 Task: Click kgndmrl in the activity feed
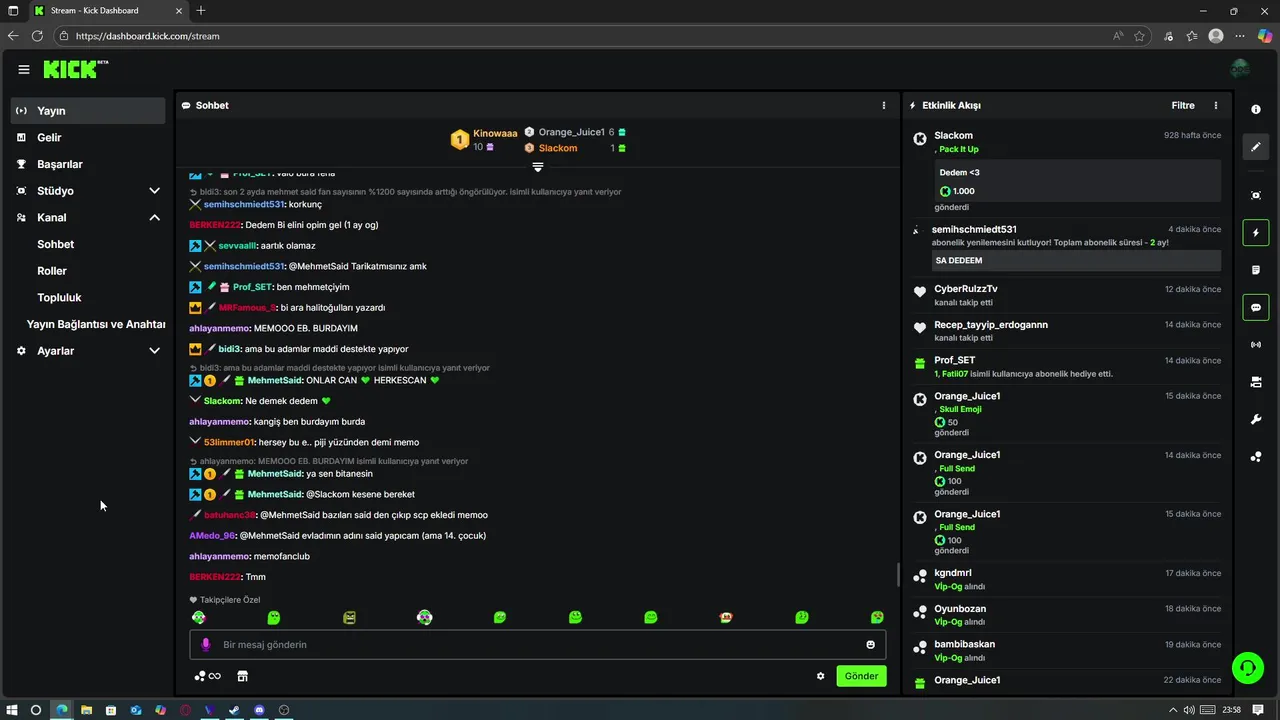(x=953, y=573)
